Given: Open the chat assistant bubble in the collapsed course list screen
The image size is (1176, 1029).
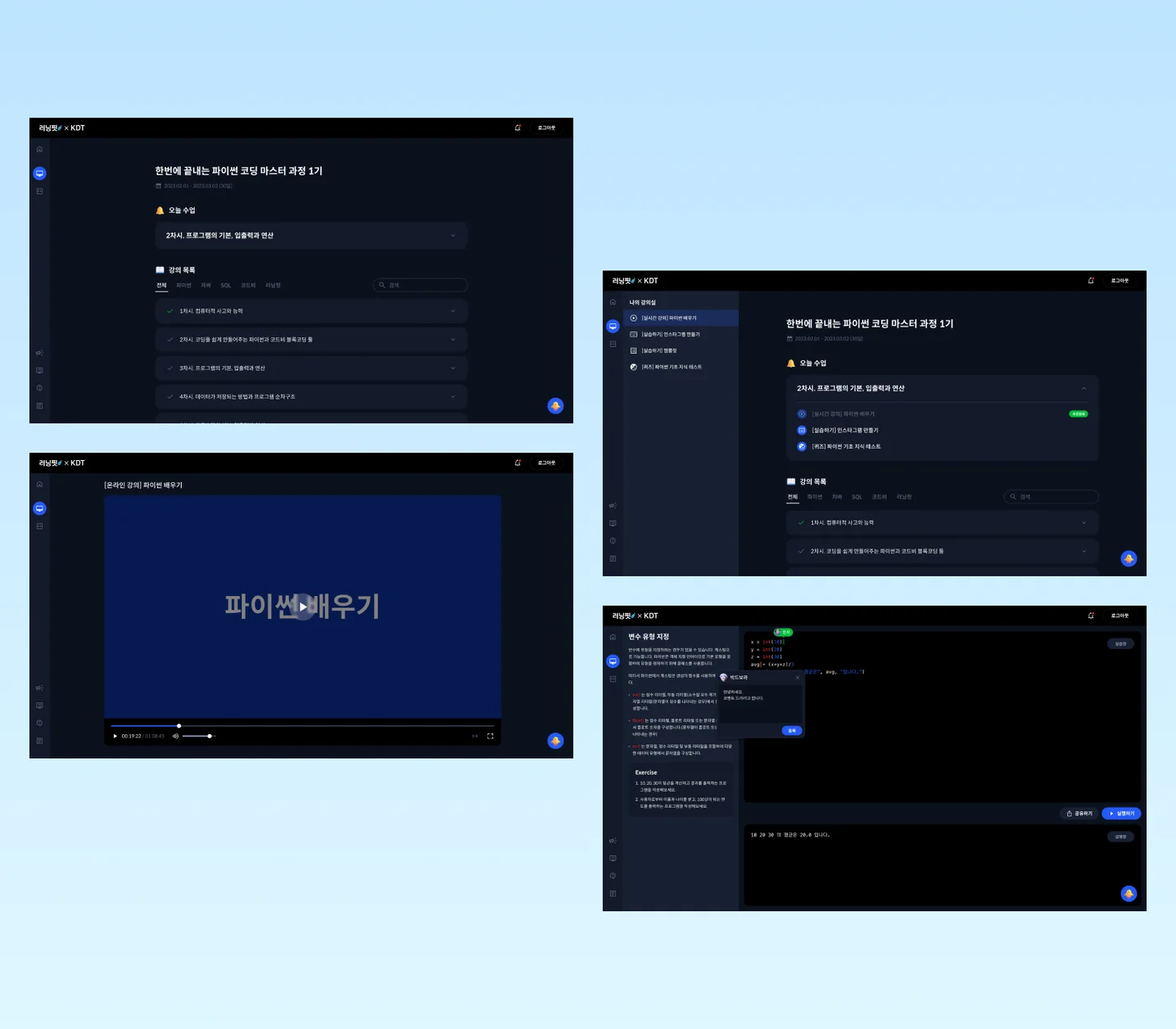Looking at the screenshot, I should tap(555, 406).
